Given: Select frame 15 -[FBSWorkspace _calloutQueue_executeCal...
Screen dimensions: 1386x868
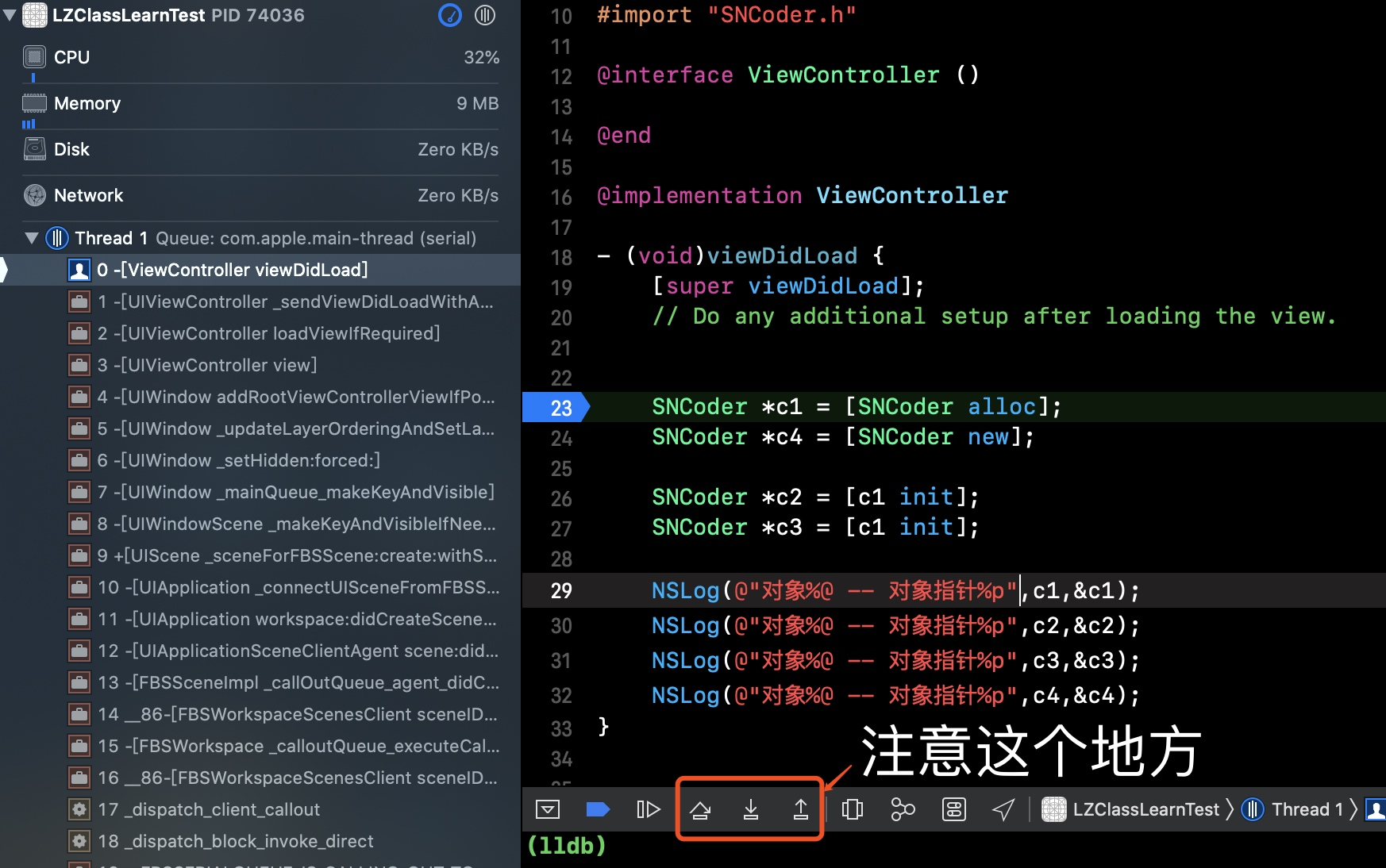Looking at the screenshot, I should tap(260, 746).
